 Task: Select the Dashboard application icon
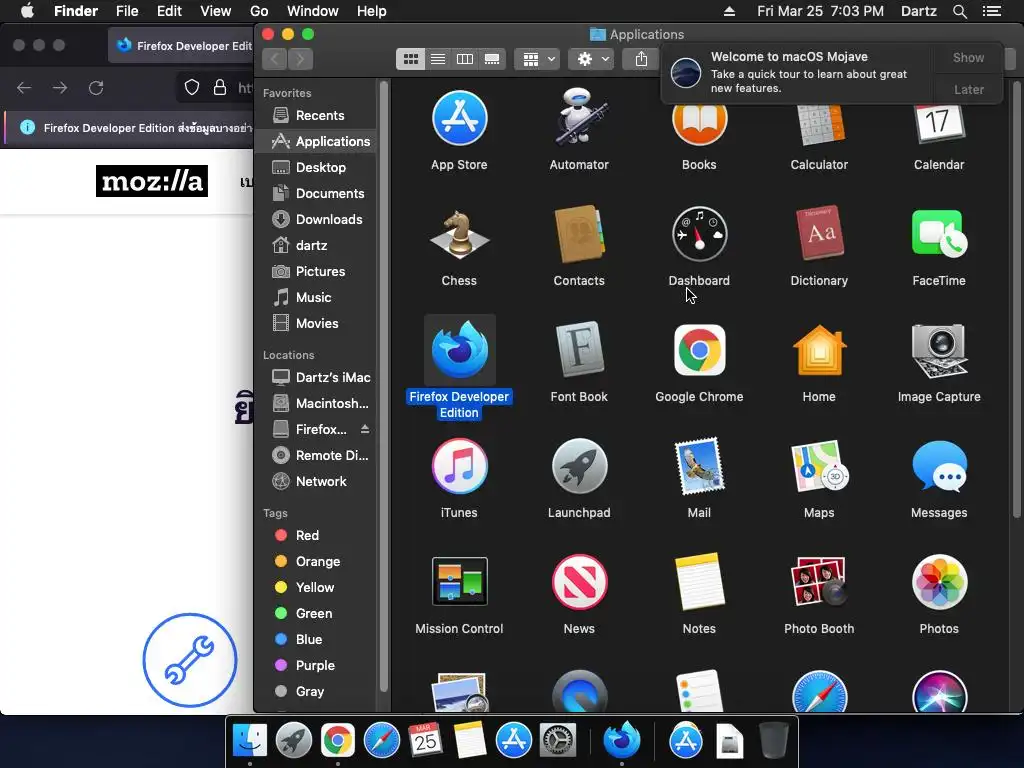[x=699, y=234]
